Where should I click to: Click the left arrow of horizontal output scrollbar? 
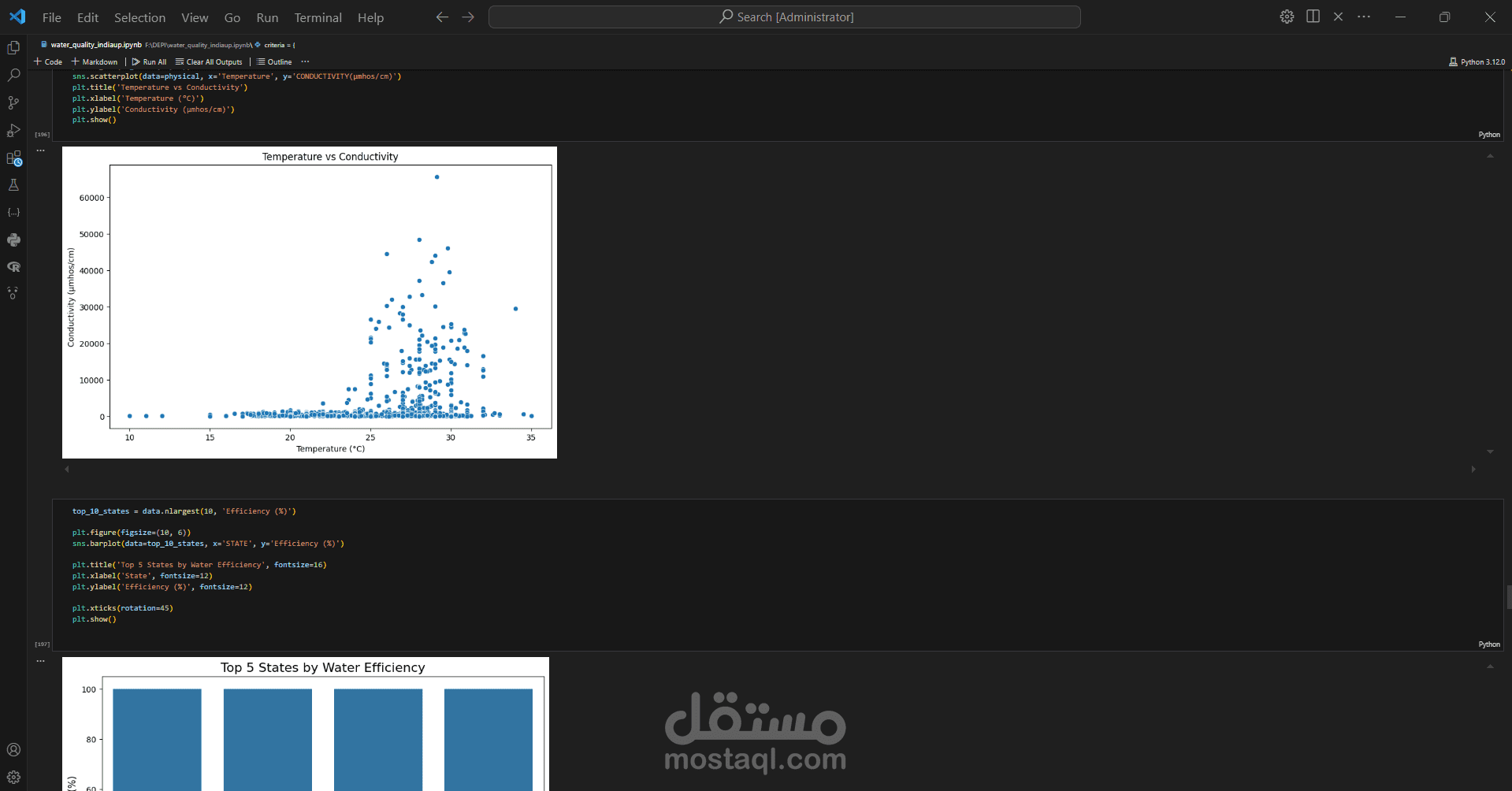coord(67,469)
